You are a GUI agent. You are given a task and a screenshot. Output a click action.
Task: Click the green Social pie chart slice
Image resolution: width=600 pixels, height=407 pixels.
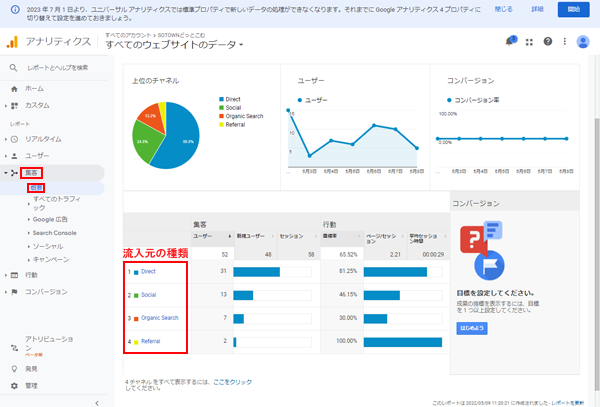pos(145,142)
